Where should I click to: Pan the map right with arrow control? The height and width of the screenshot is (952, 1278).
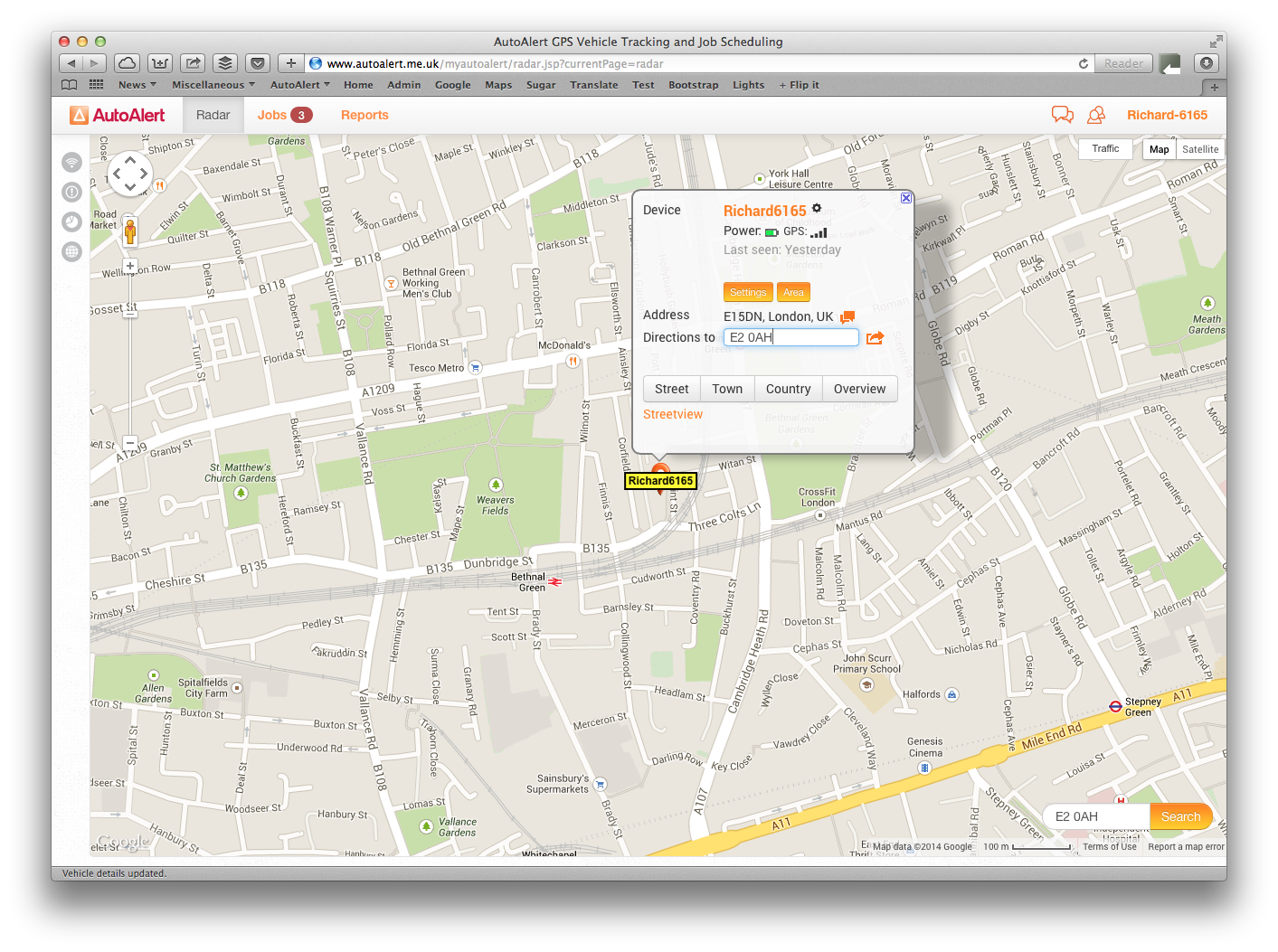click(144, 174)
